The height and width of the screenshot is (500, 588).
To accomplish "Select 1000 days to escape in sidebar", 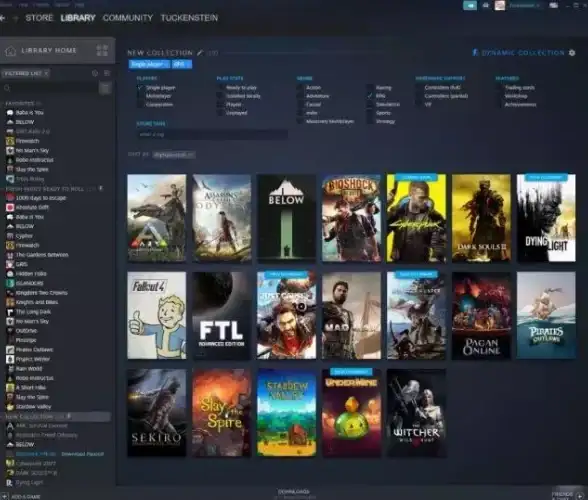I will pyautogui.click(x=41, y=198).
